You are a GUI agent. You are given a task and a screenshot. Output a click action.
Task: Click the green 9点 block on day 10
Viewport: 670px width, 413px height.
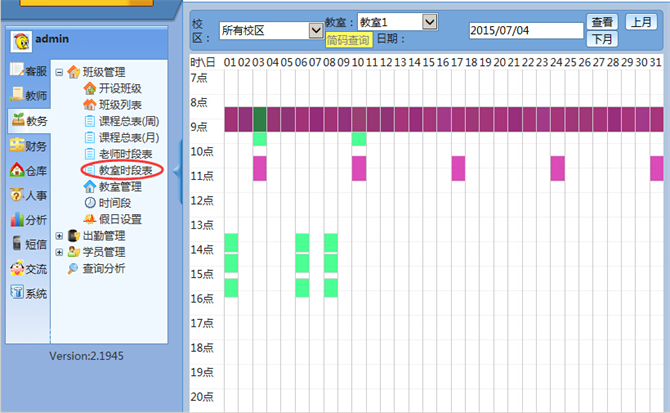click(x=359, y=139)
